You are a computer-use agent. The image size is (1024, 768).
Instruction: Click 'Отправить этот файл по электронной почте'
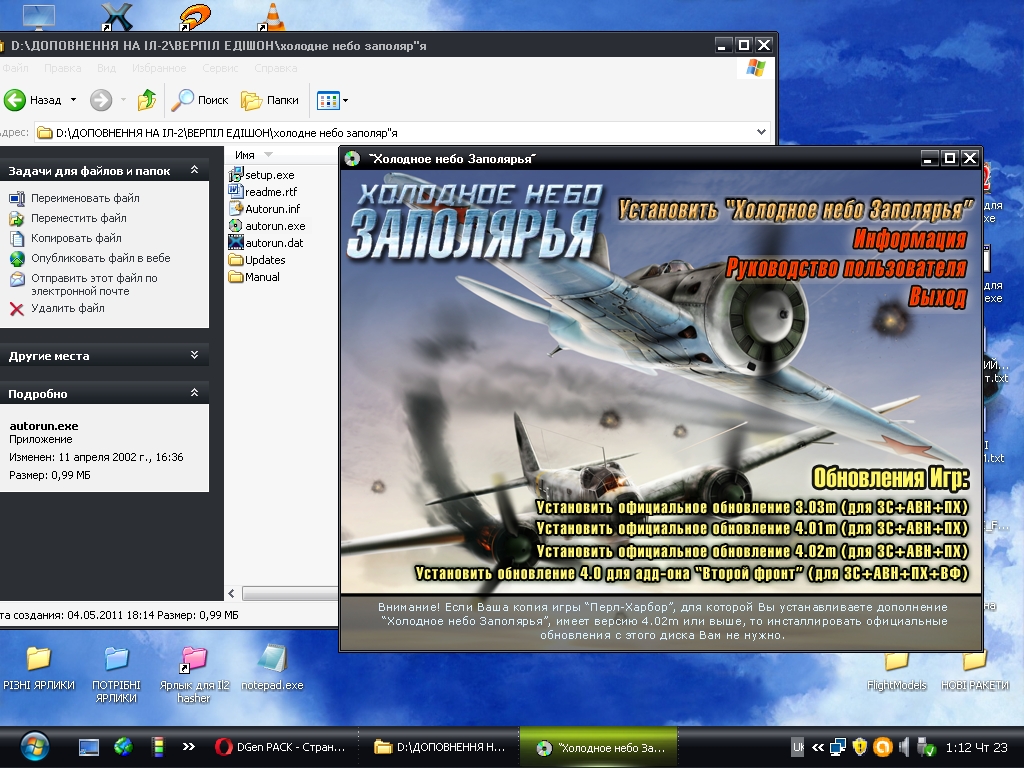94,285
